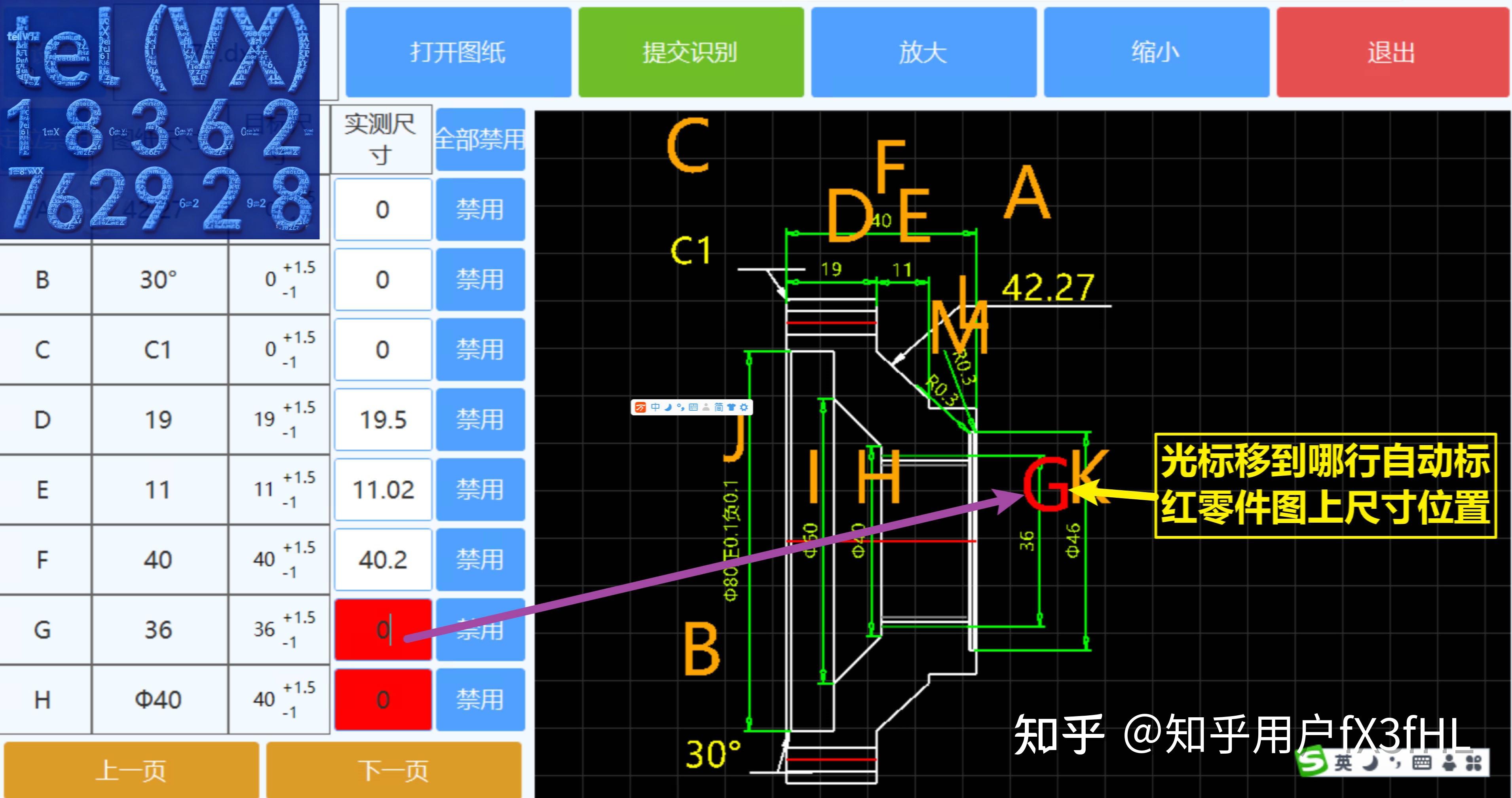
Task: Zoom in with the 放大 button
Action: click(923, 52)
